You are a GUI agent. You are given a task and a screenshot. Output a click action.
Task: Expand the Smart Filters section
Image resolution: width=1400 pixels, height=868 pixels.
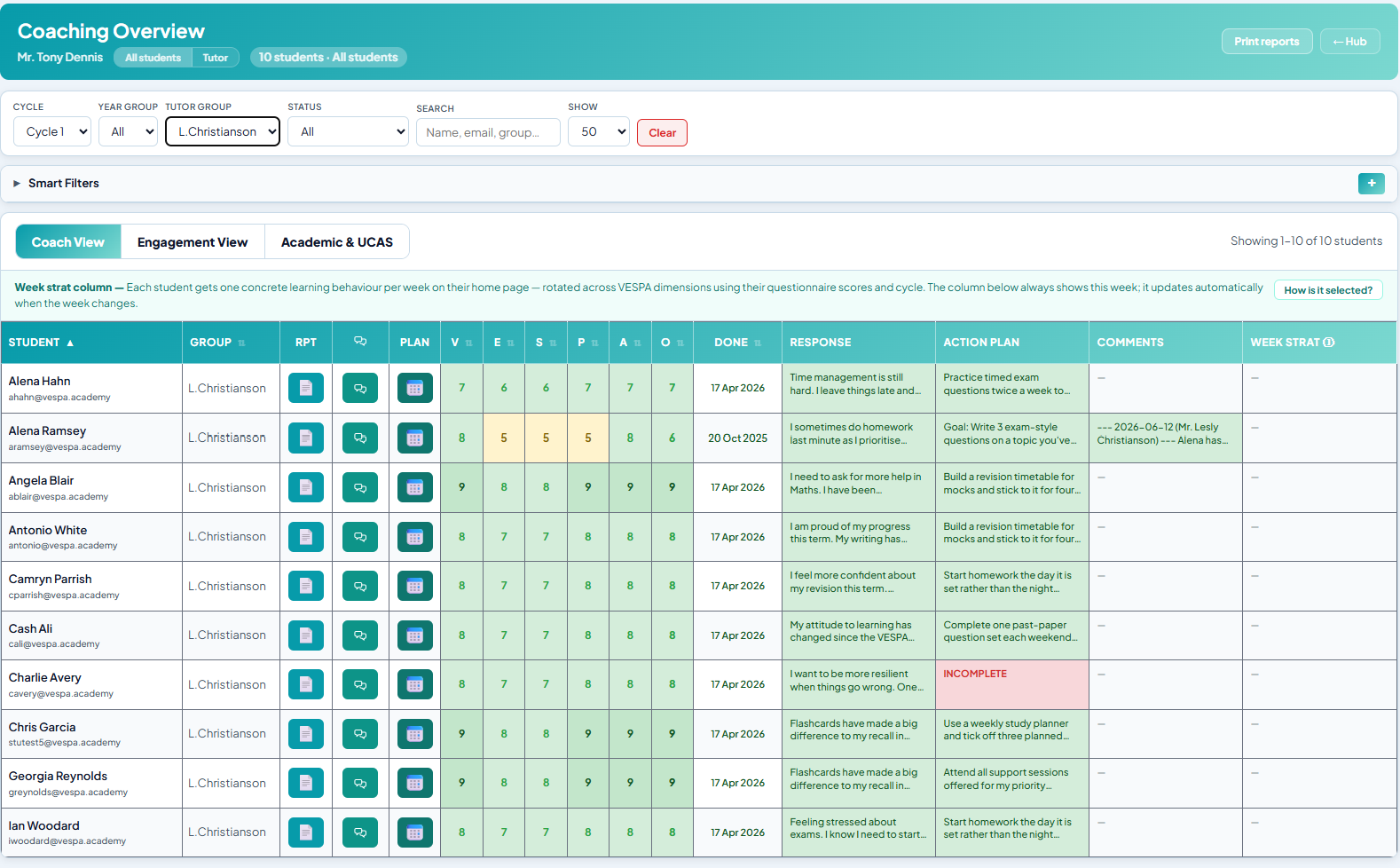click(x=57, y=184)
